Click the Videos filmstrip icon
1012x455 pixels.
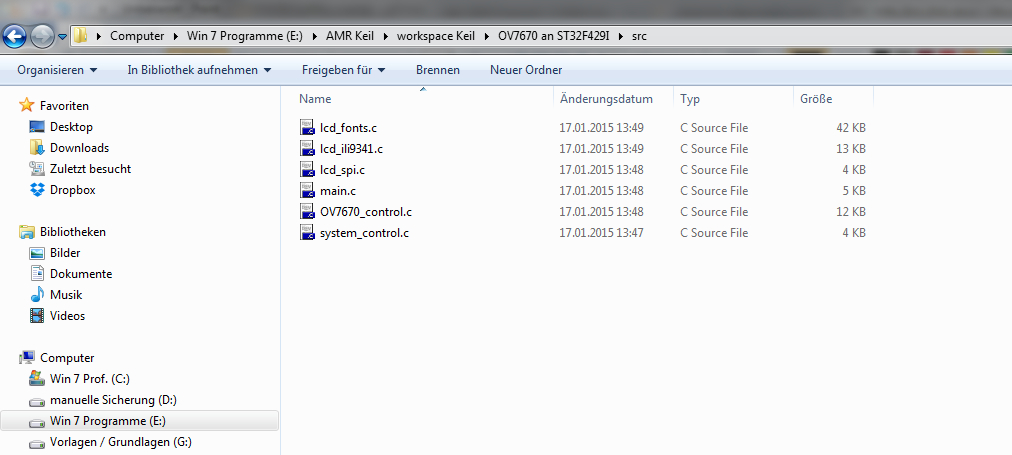click(37, 316)
